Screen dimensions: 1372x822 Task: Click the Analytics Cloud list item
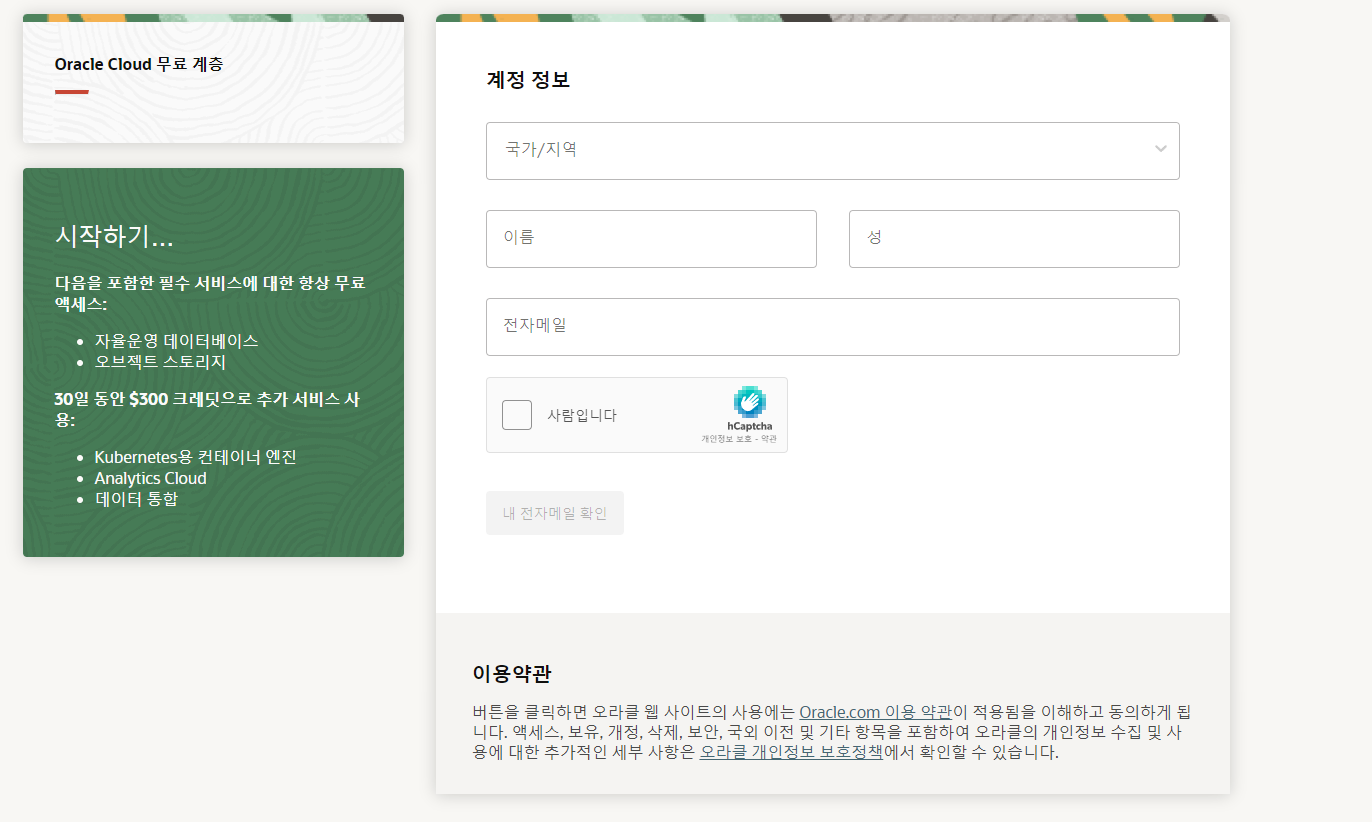pos(151,478)
